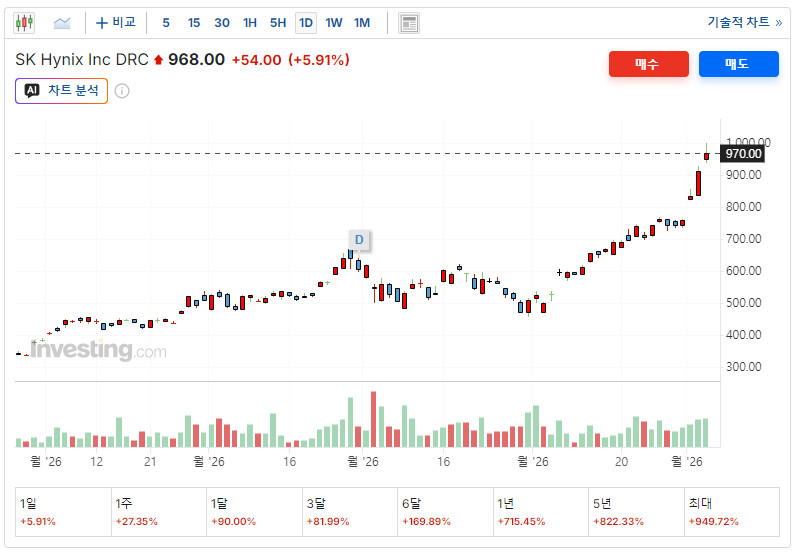Click the blue 매도 sell button
Viewport: 794px width, 552px height.
pyautogui.click(x=739, y=64)
